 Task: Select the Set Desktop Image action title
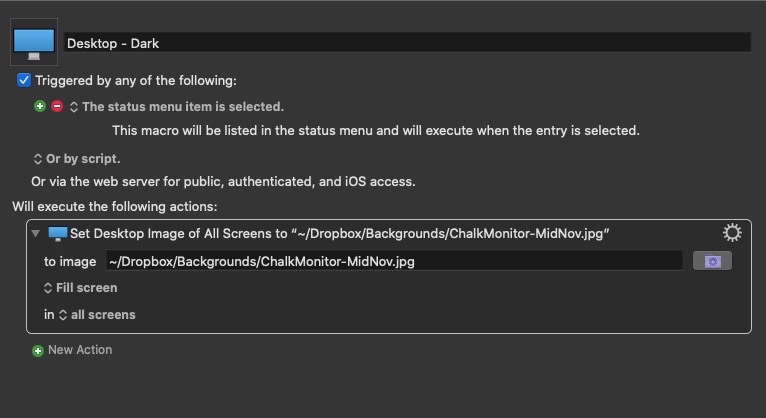[x=340, y=233]
